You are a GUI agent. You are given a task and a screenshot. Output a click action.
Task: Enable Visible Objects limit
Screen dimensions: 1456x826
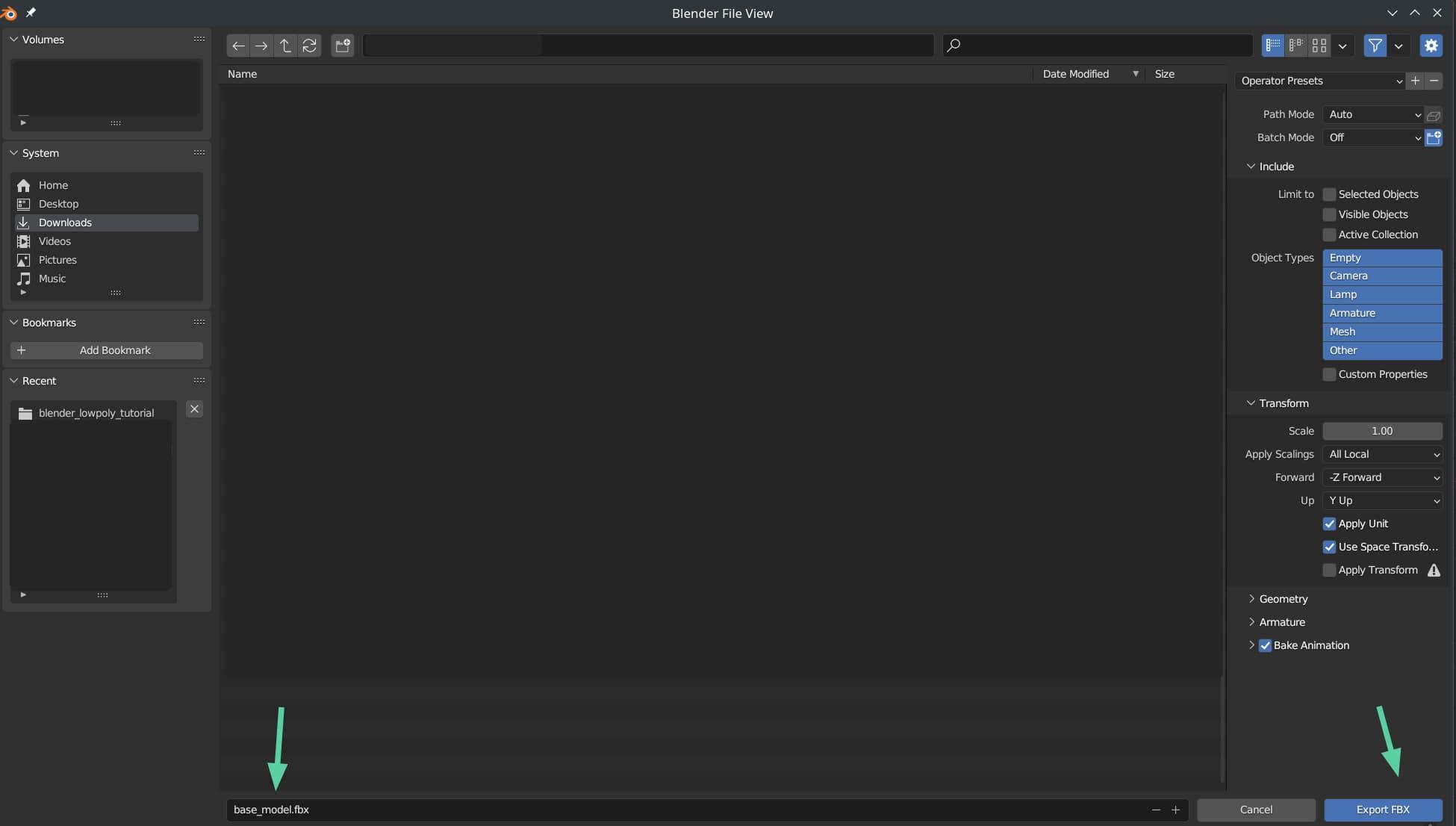coord(1329,214)
